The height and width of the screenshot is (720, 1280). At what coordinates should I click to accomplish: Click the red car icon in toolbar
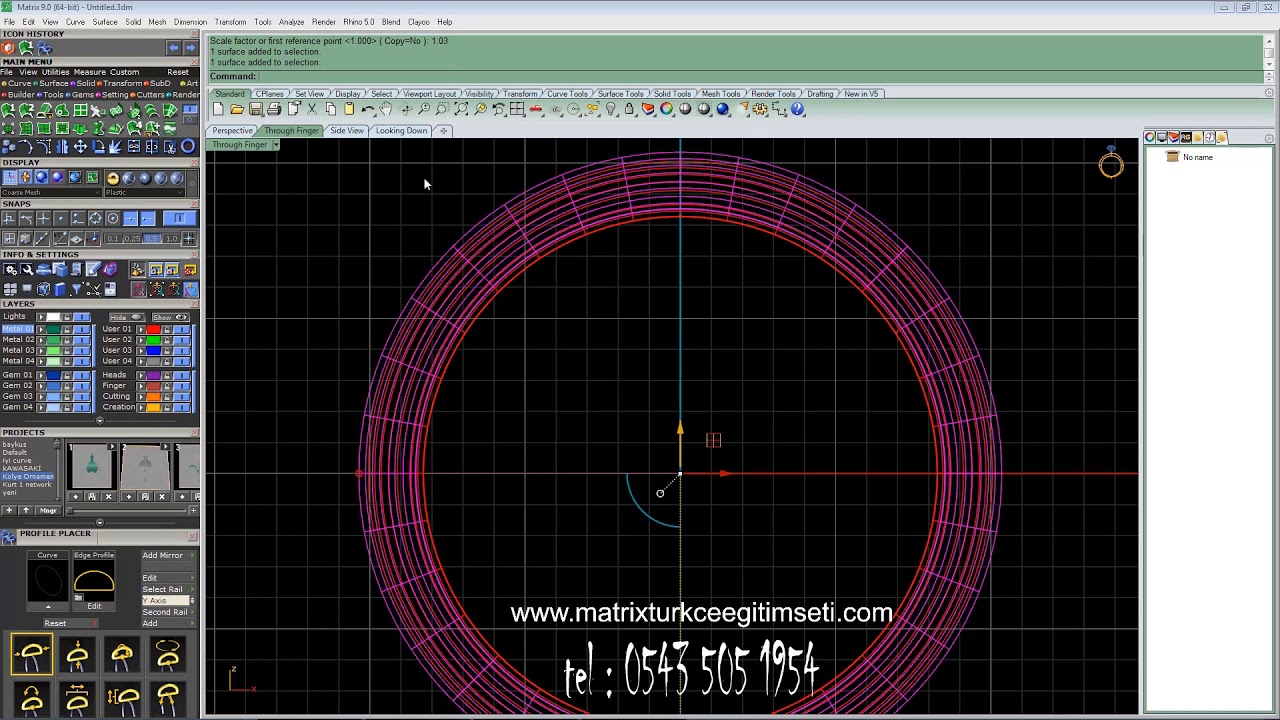536,109
